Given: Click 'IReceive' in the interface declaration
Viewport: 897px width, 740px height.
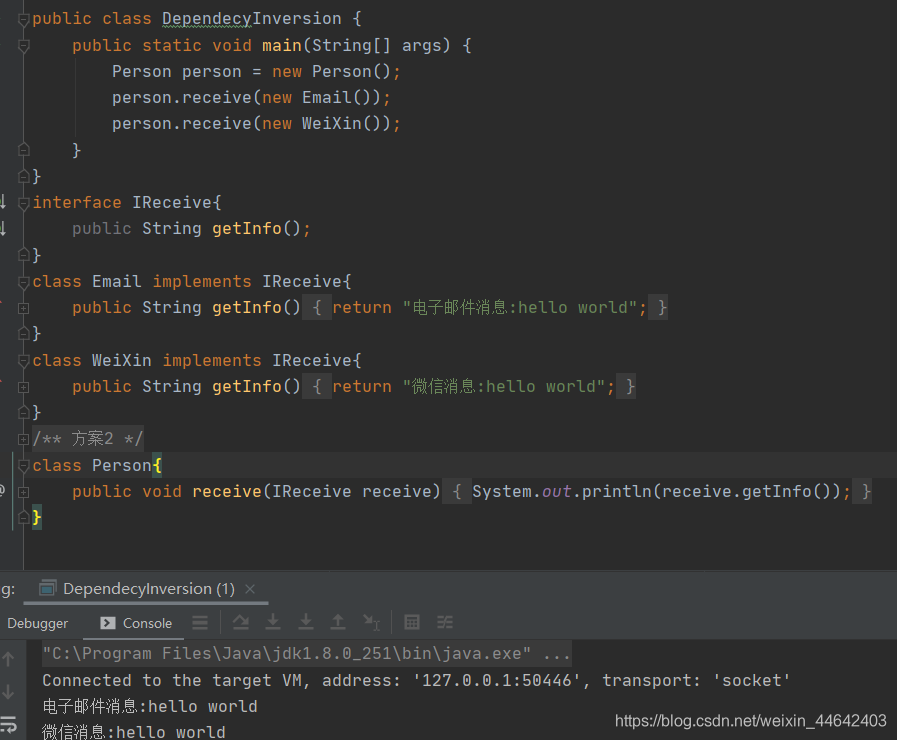Looking at the screenshot, I should pyautogui.click(x=172, y=202).
